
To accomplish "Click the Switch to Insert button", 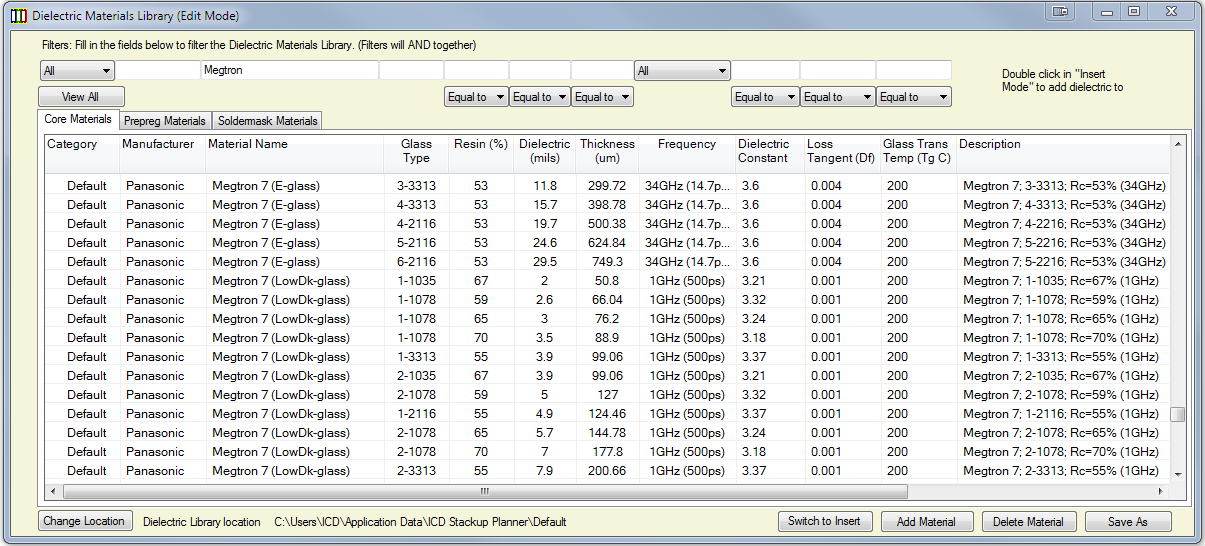I will [825, 521].
